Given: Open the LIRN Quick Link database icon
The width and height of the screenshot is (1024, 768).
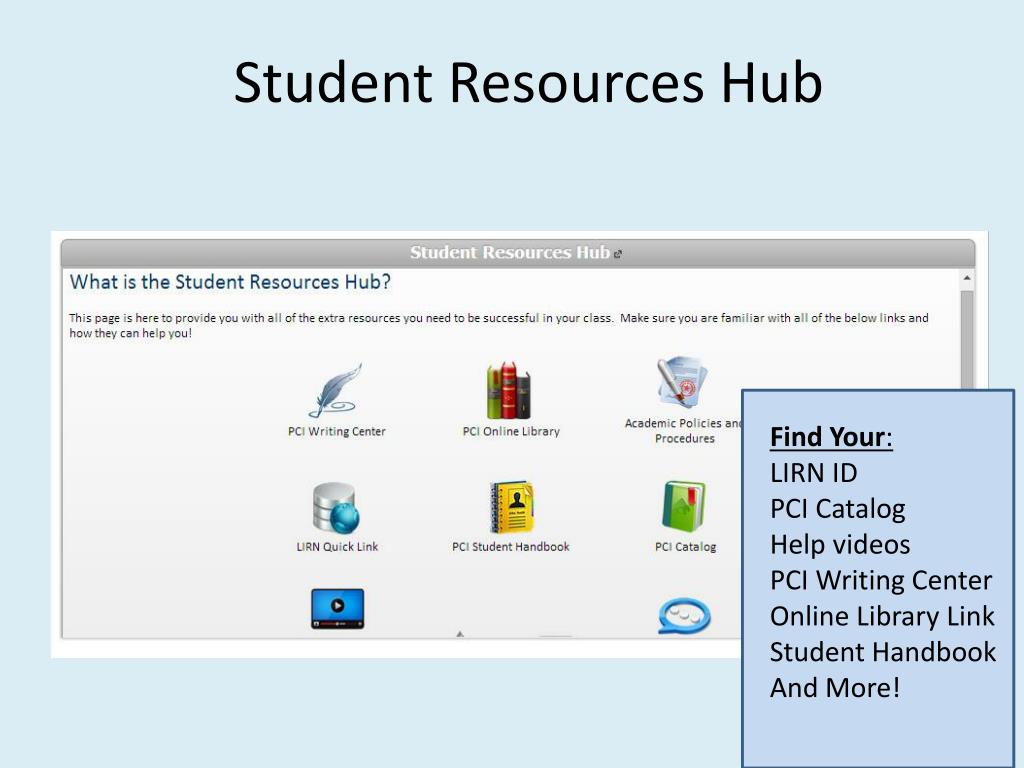Looking at the screenshot, I should [336, 507].
